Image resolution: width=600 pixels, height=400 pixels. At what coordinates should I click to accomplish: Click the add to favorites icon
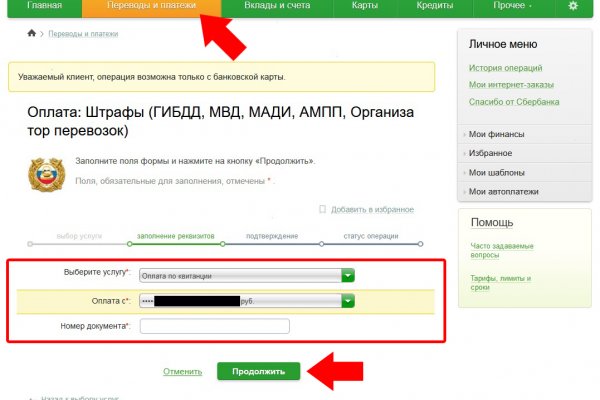(322, 209)
